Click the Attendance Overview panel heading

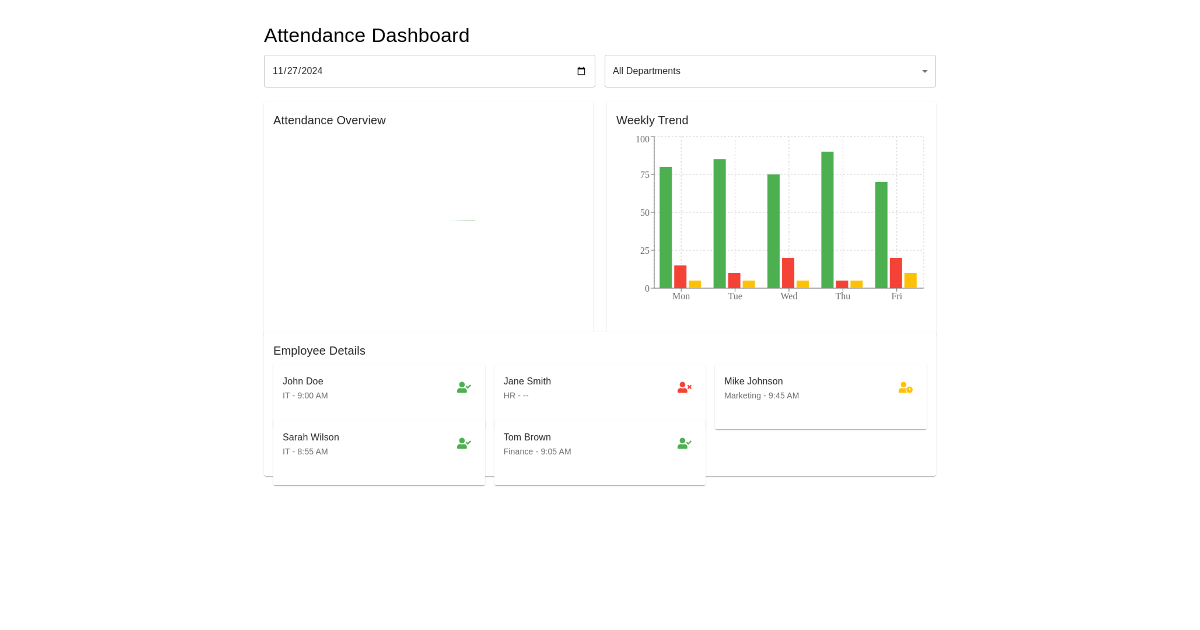[329, 120]
